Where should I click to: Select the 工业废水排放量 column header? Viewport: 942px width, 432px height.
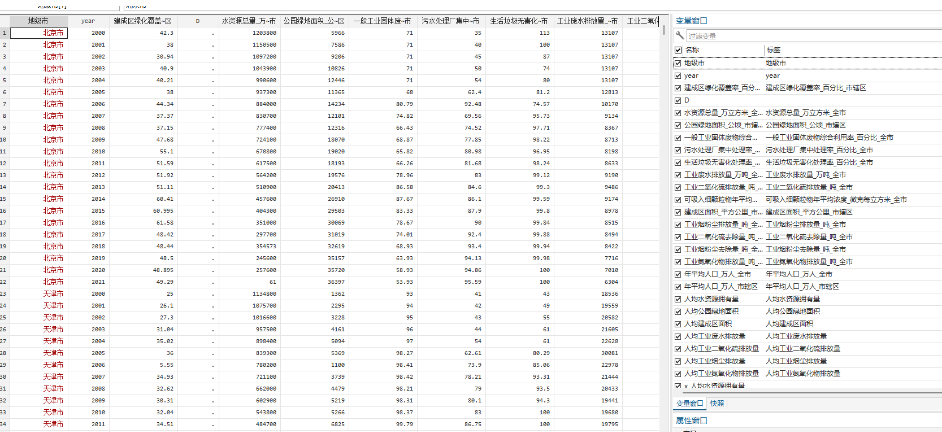coord(588,20)
